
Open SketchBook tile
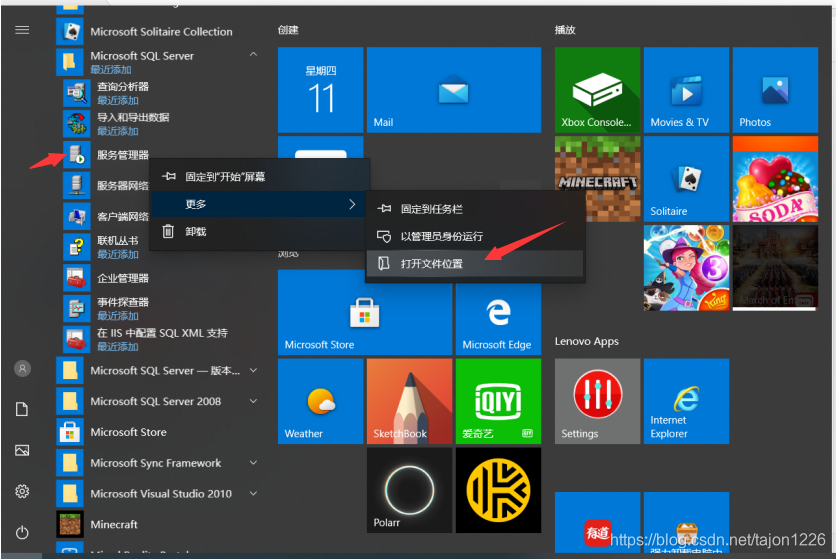409,401
